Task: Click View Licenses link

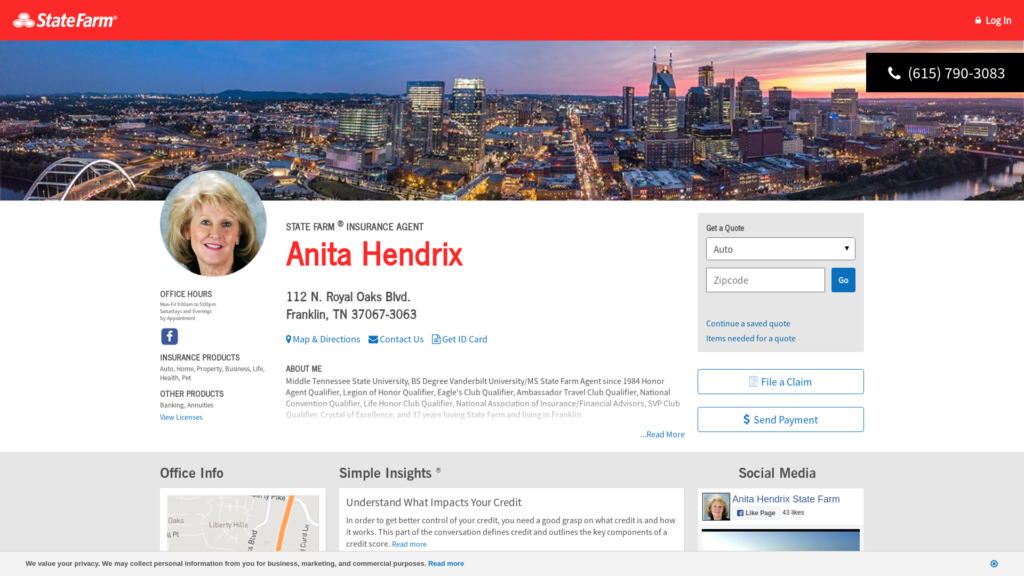Action: click(181, 417)
